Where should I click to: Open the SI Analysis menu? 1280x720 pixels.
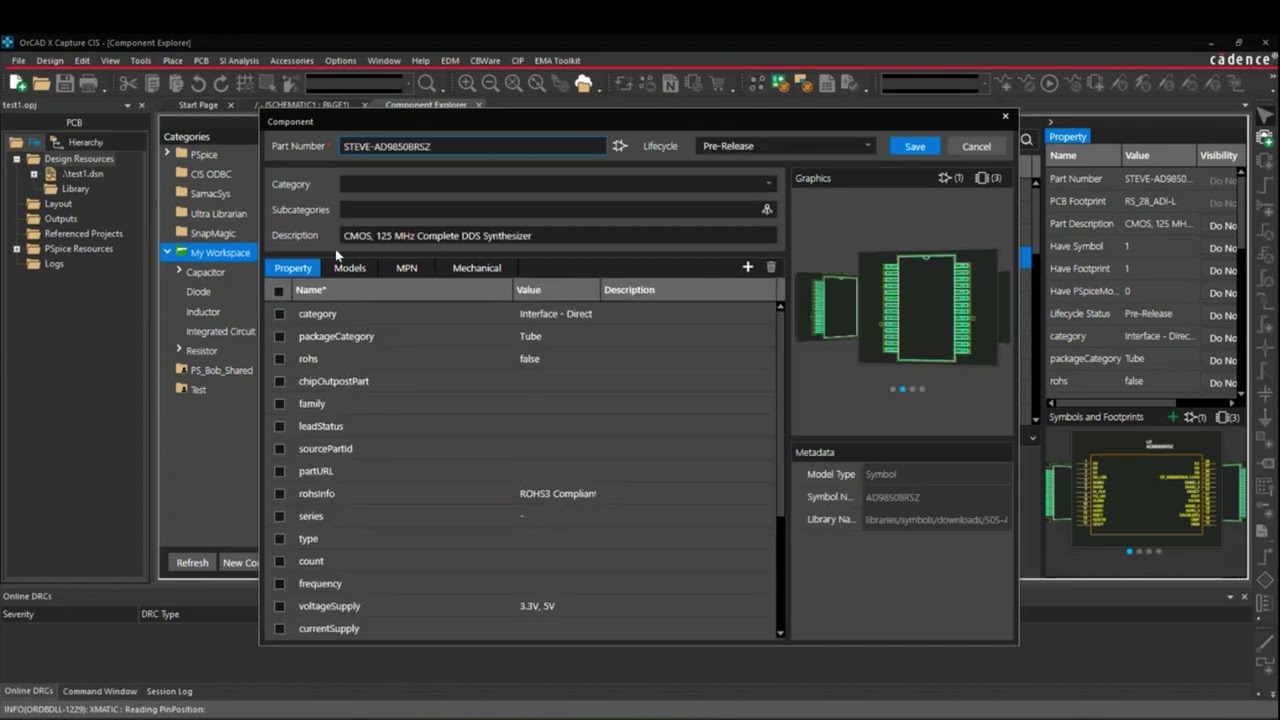pos(239,61)
